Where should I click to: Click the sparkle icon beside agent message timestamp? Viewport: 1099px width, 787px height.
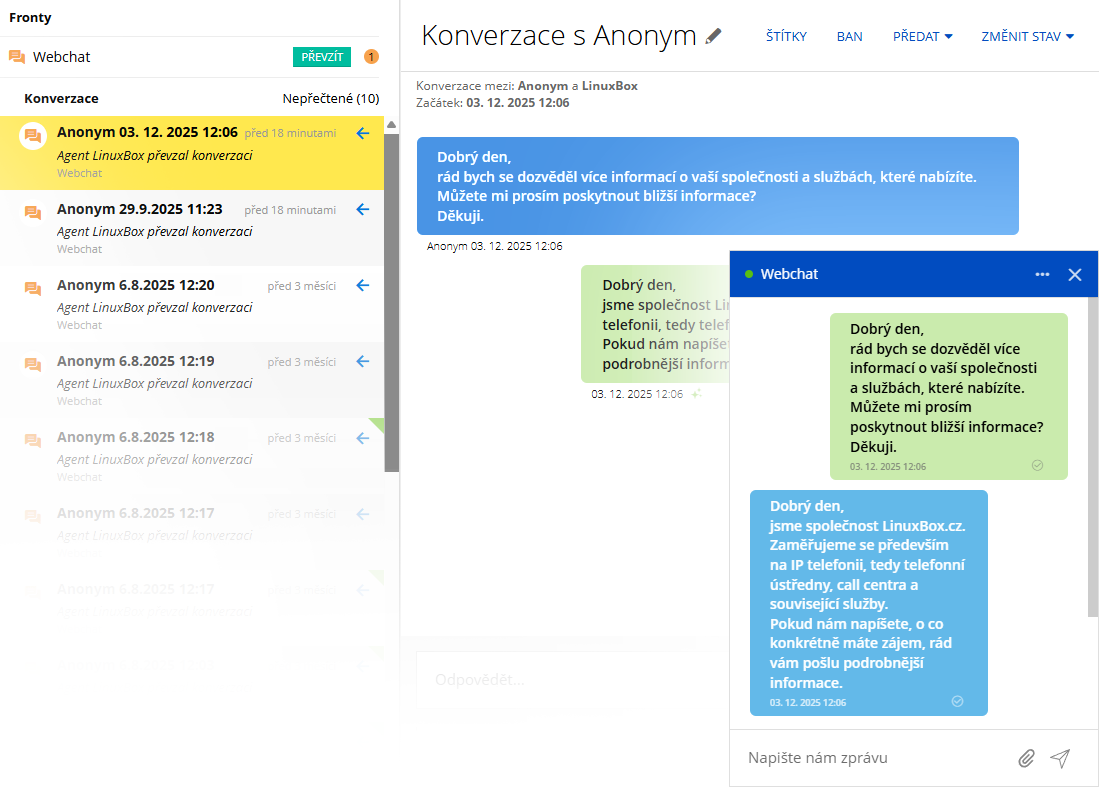pos(697,394)
